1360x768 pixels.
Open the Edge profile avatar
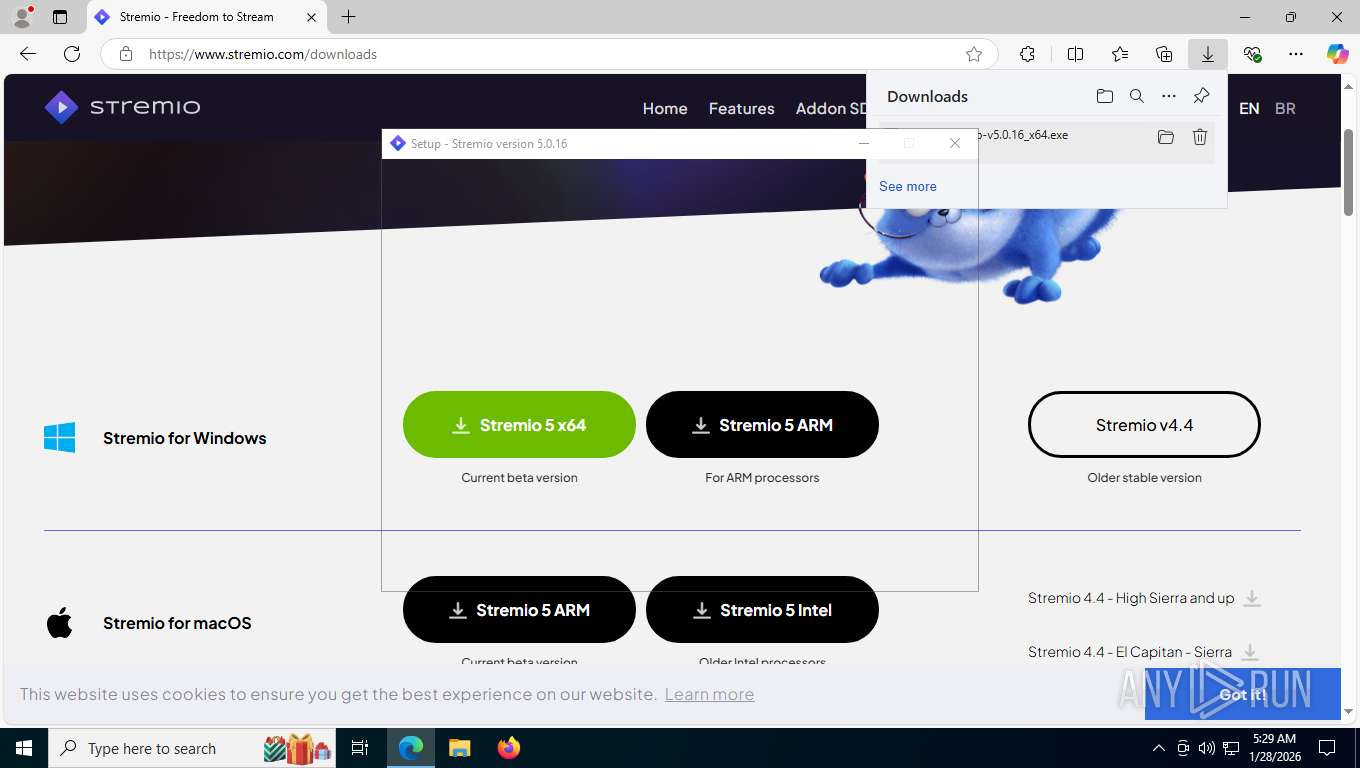point(22,17)
